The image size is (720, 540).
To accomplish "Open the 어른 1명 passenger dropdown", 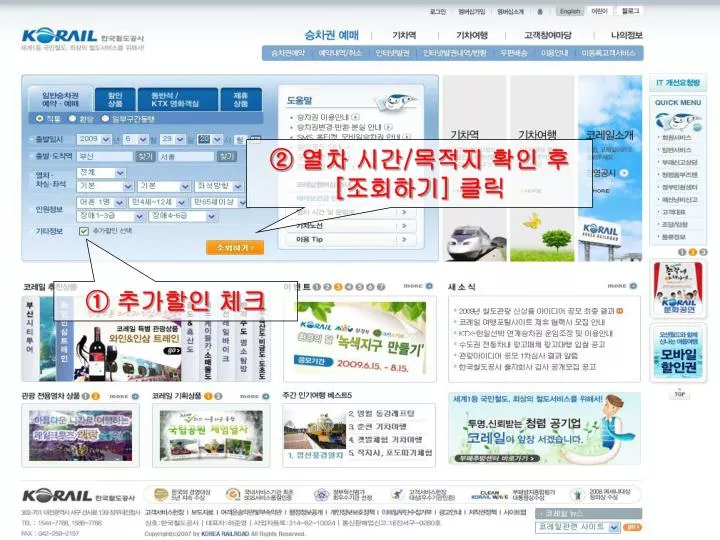I will tap(101, 202).
